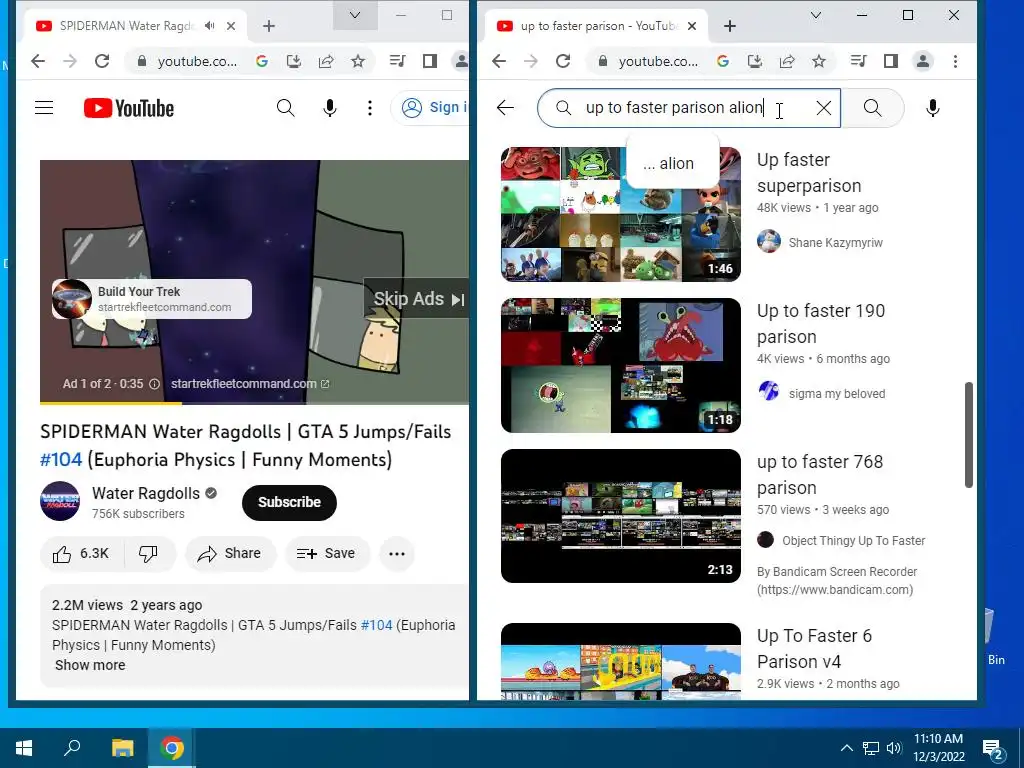Viewport: 1024px width, 768px height.
Task: Open share icon in left address bar
Action: point(326,61)
